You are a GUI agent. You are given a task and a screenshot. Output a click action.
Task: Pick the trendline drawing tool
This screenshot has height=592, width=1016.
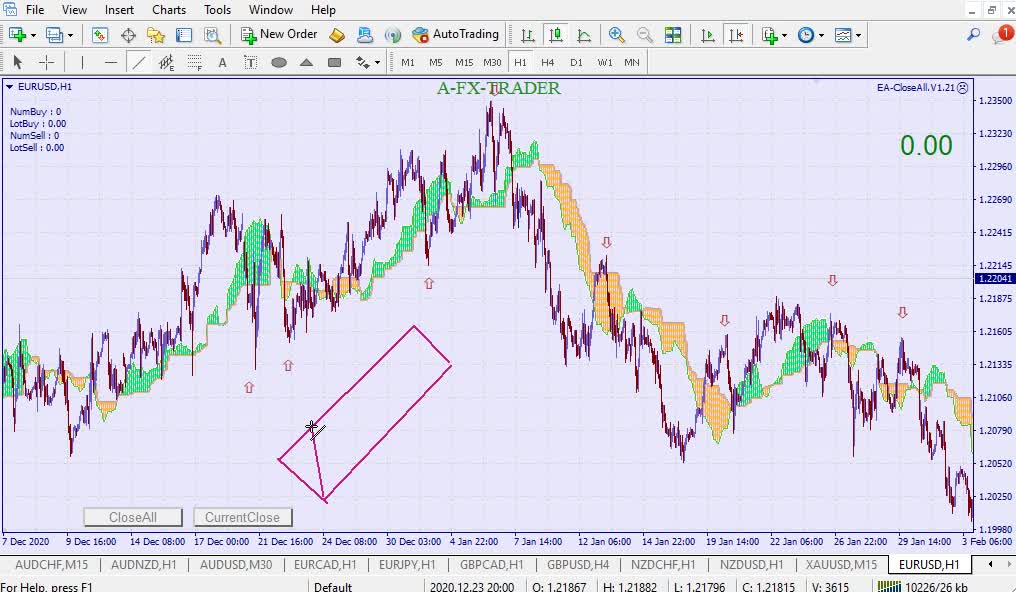139,62
